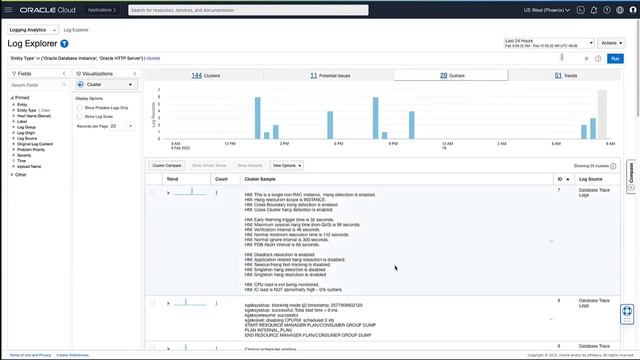Open the Cloud Shell developer tools icon
Image resolution: width=640 pixels, height=360 pixels.
(x=580, y=10)
